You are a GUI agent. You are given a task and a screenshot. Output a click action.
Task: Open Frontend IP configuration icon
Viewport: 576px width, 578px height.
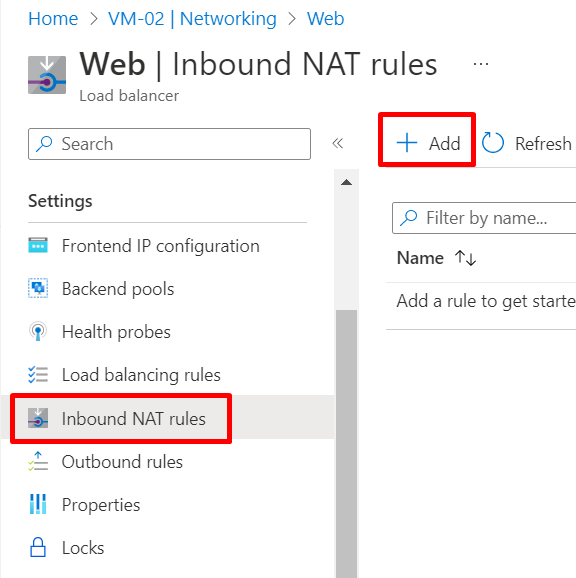click(x=38, y=246)
